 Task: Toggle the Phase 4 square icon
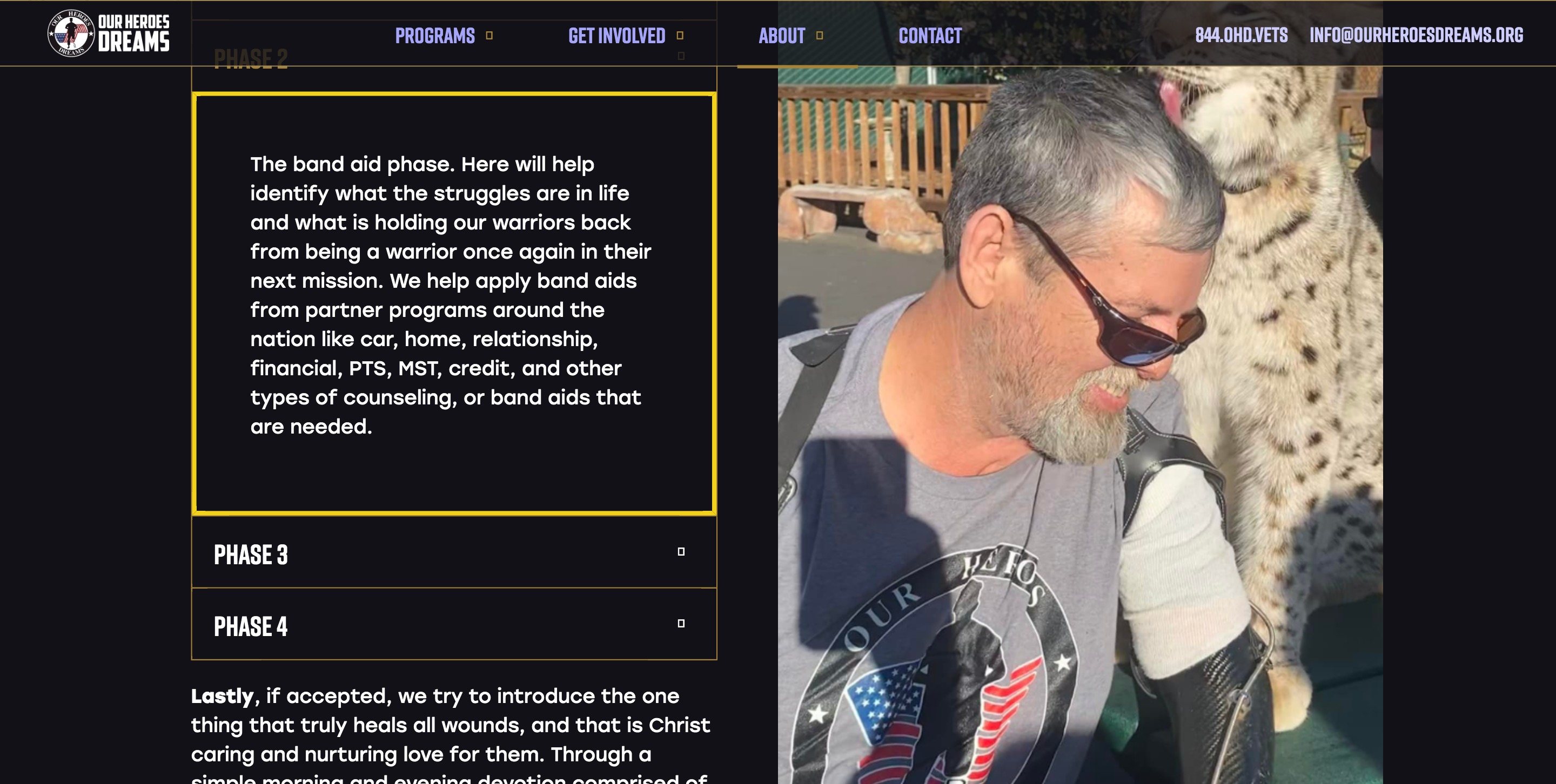(x=681, y=624)
